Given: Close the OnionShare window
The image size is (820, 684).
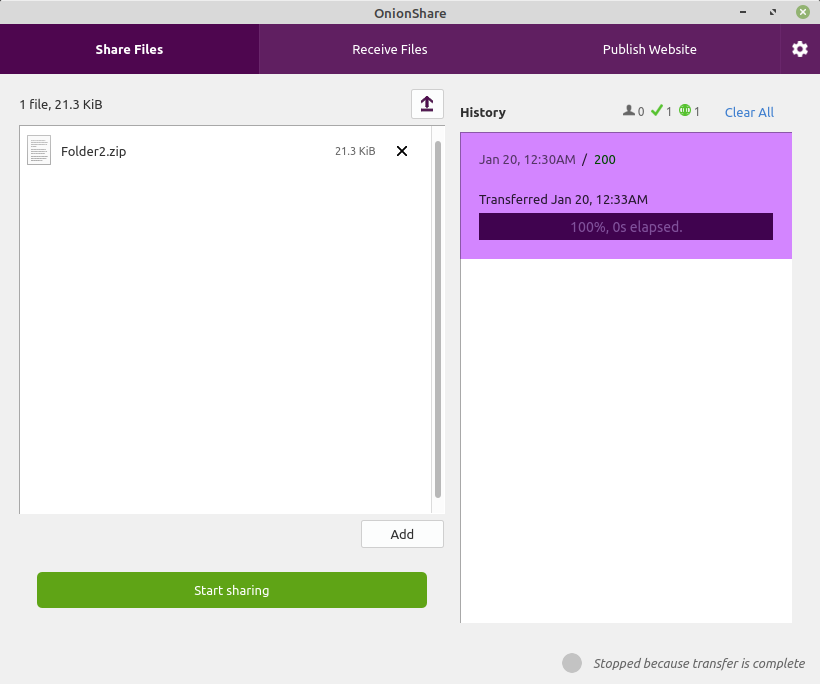Looking at the screenshot, I should (803, 12).
